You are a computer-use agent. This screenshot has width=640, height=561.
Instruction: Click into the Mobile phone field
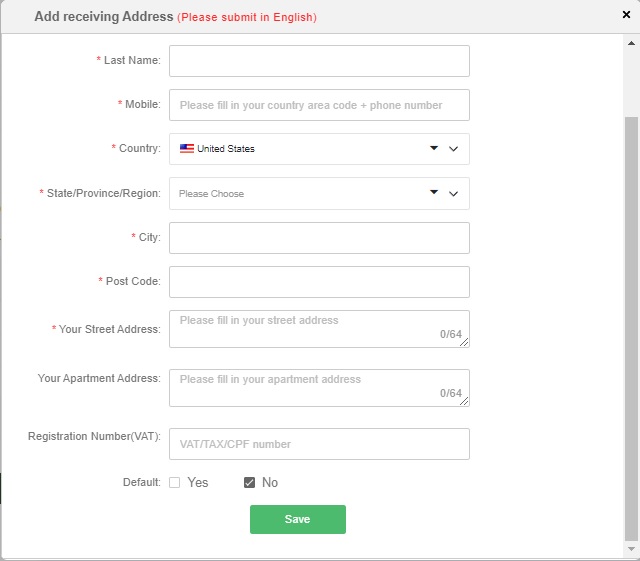tap(319, 105)
